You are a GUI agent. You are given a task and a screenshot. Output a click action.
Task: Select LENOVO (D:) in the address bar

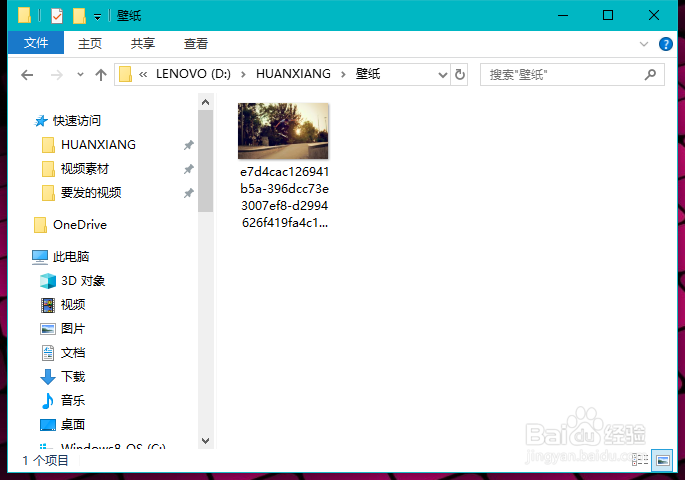193,74
